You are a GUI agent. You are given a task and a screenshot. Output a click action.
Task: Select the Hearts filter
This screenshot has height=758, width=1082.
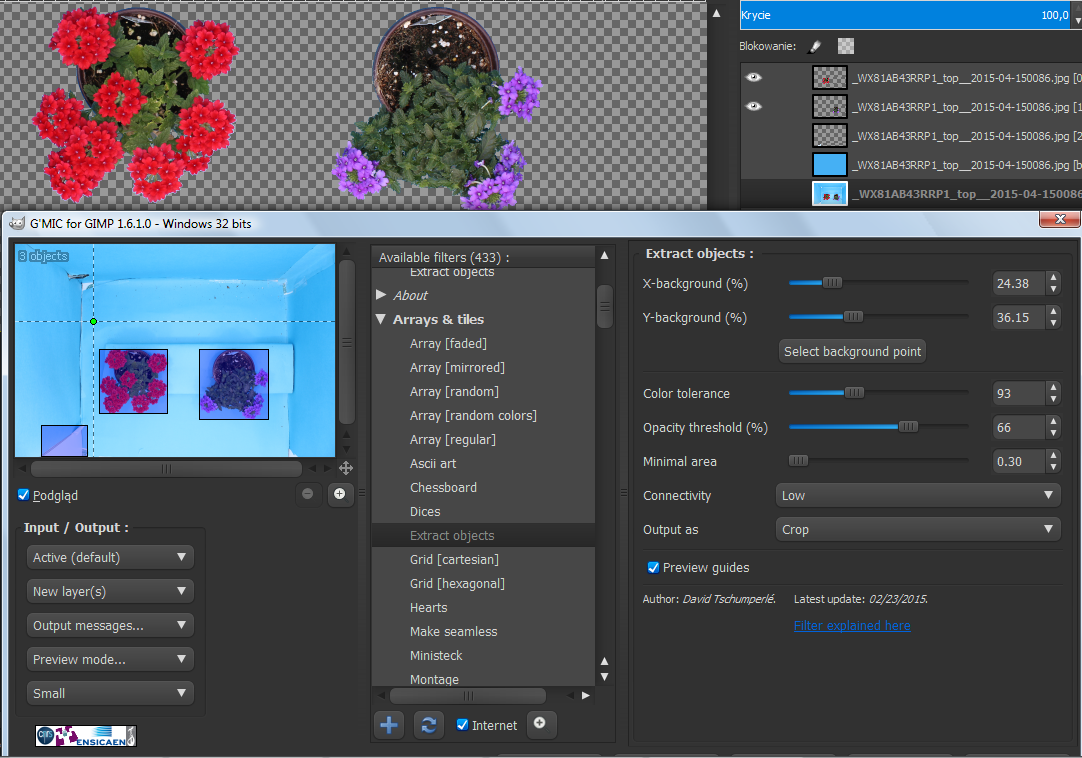point(429,608)
